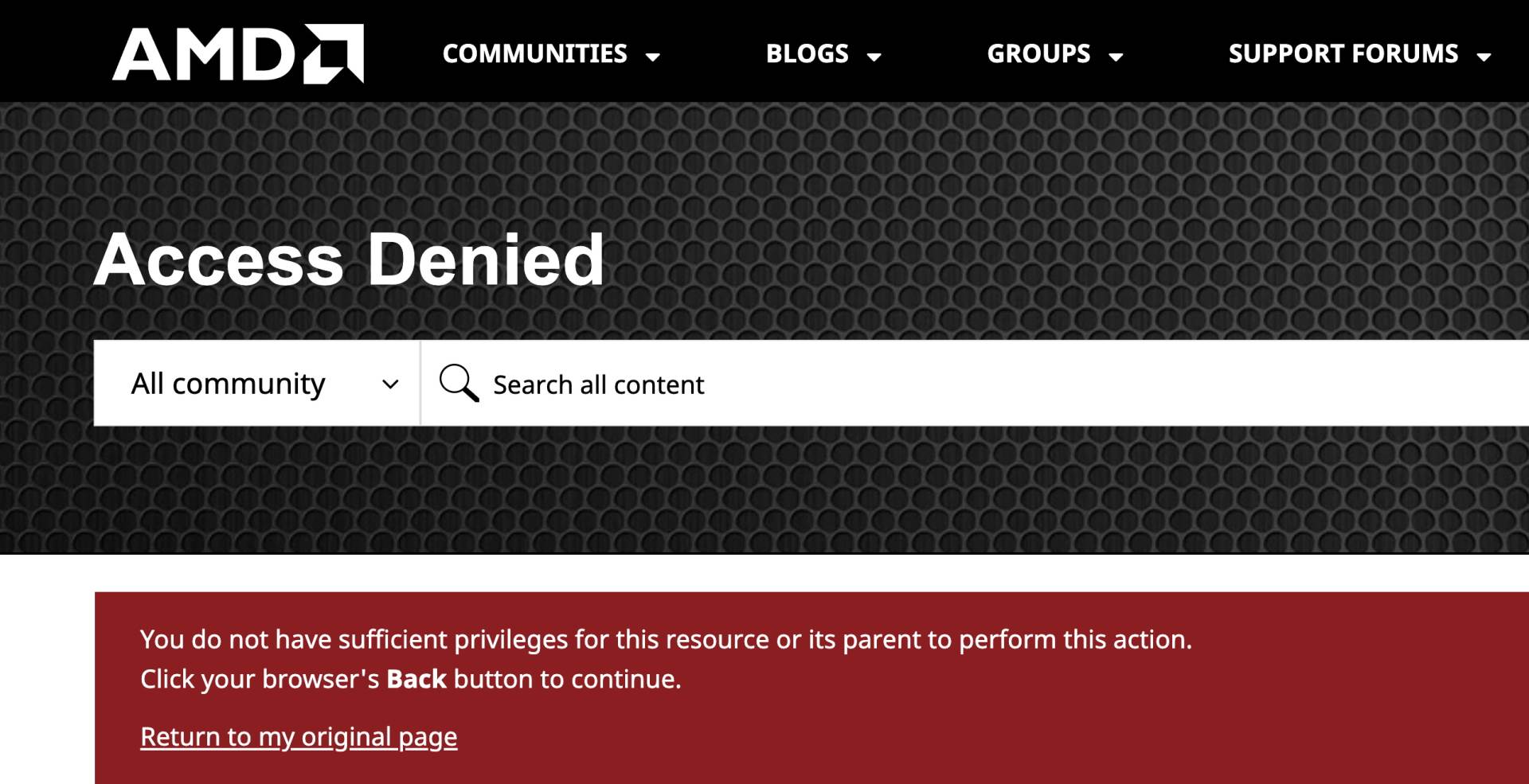Click the AMD logo wordmark
This screenshot has width=1529, height=784.
point(204,54)
